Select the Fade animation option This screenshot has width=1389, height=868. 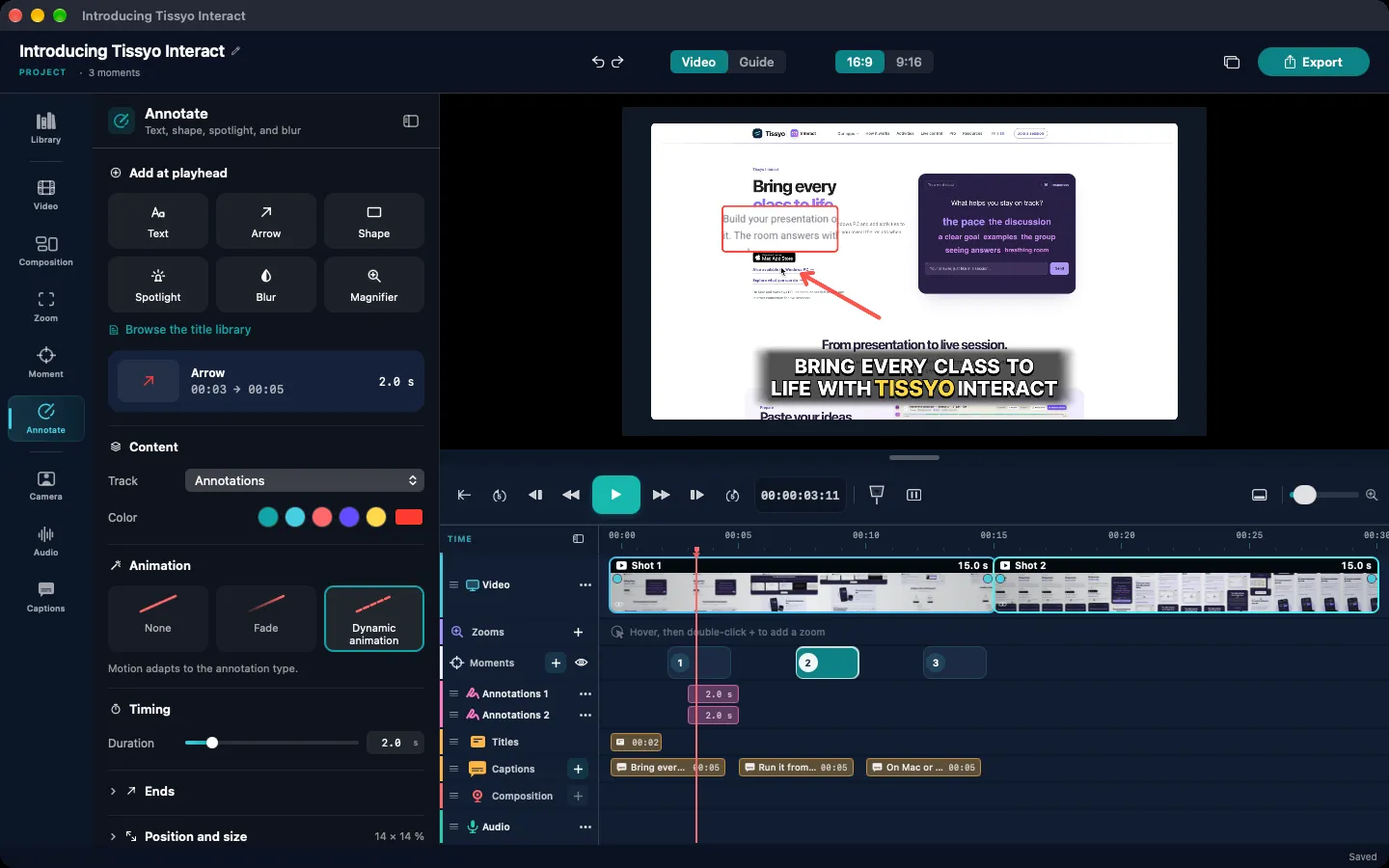coord(266,618)
